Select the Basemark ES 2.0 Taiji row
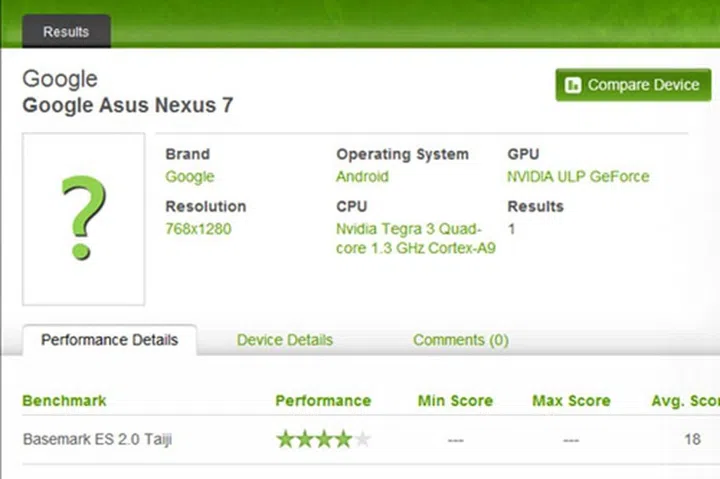The height and width of the screenshot is (479, 720). pos(97,439)
